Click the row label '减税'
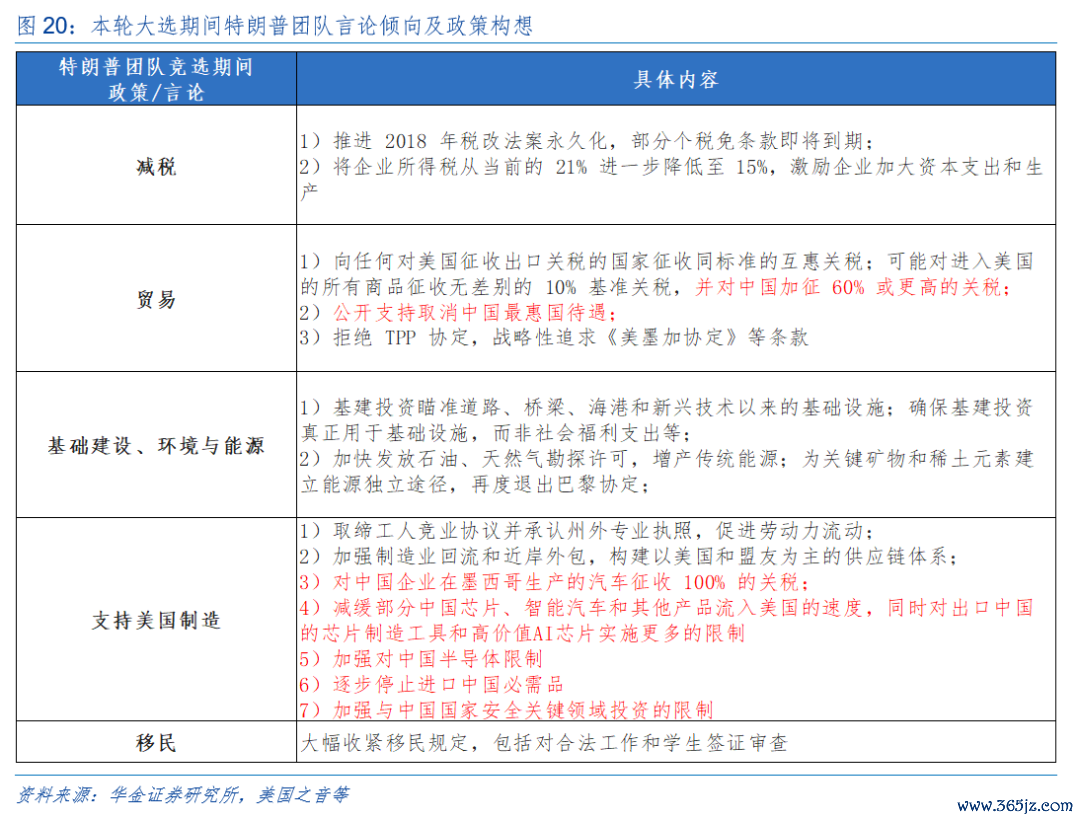This screenshot has width=1080, height=821. coord(156,166)
